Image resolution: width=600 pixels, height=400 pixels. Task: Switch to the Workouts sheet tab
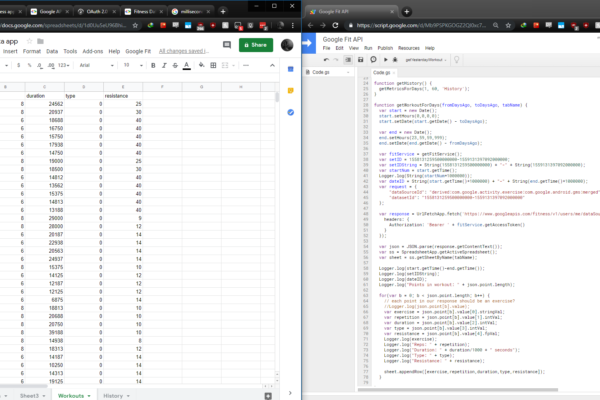pos(71,396)
